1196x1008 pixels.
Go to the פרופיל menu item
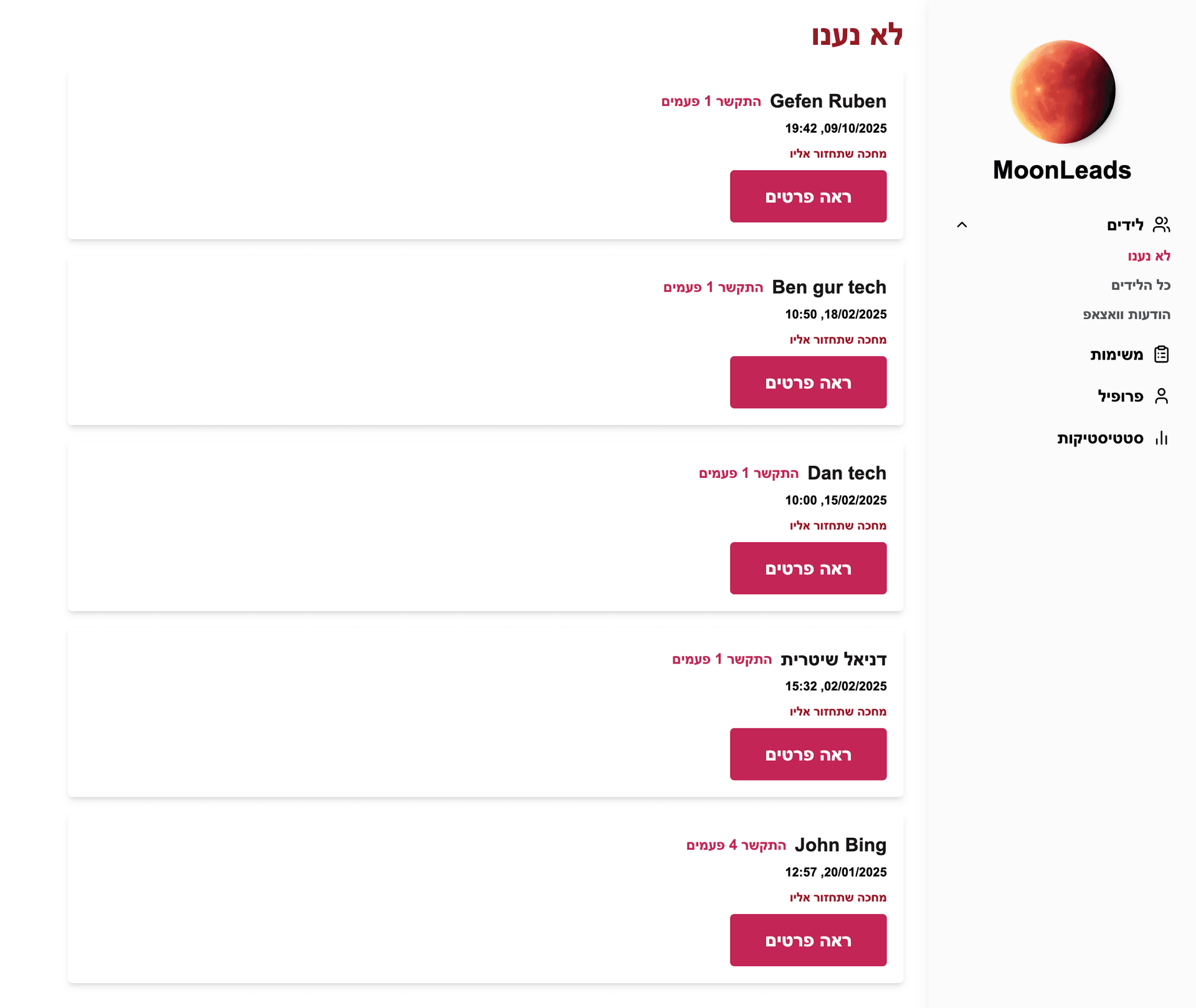tap(1120, 396)
